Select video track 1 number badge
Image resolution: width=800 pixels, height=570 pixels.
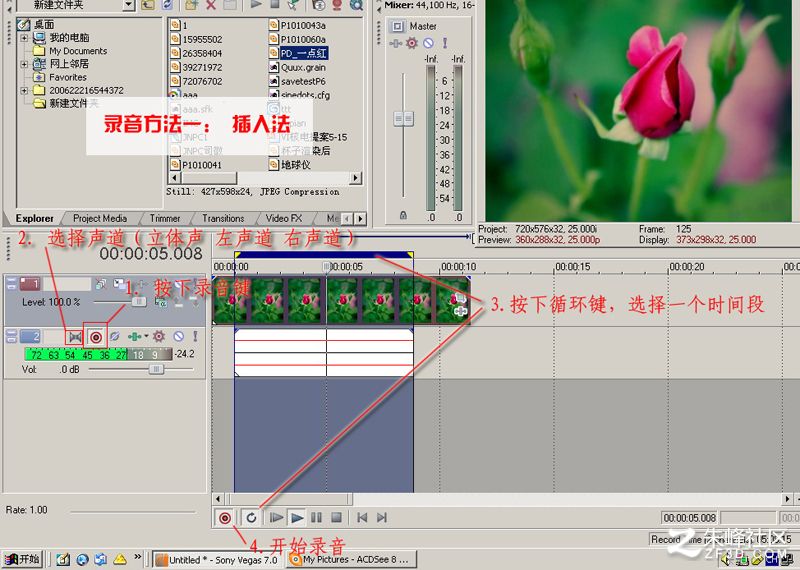pyautogui.click(x=30, y=284)
